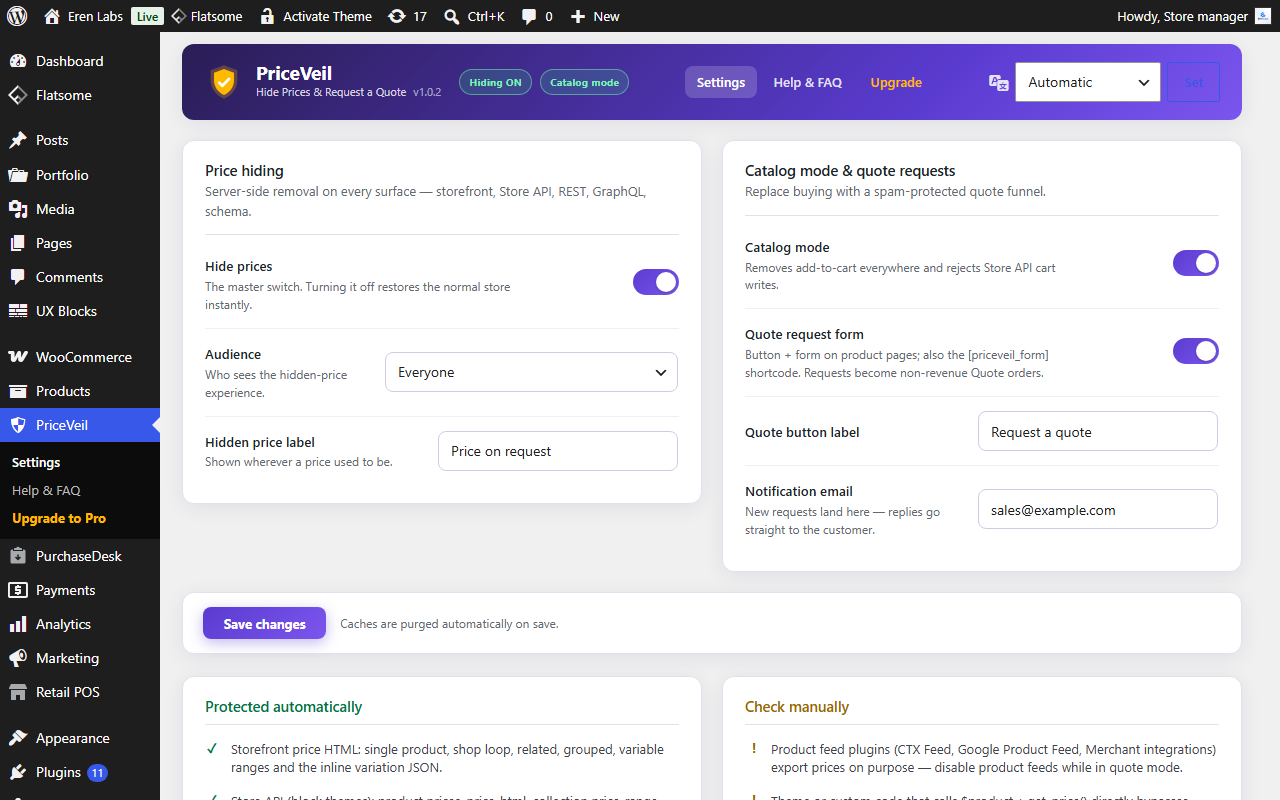Click Plugins plug icon in sidebar
This screenshot has height=800, width=1280.
click(18, 772)
